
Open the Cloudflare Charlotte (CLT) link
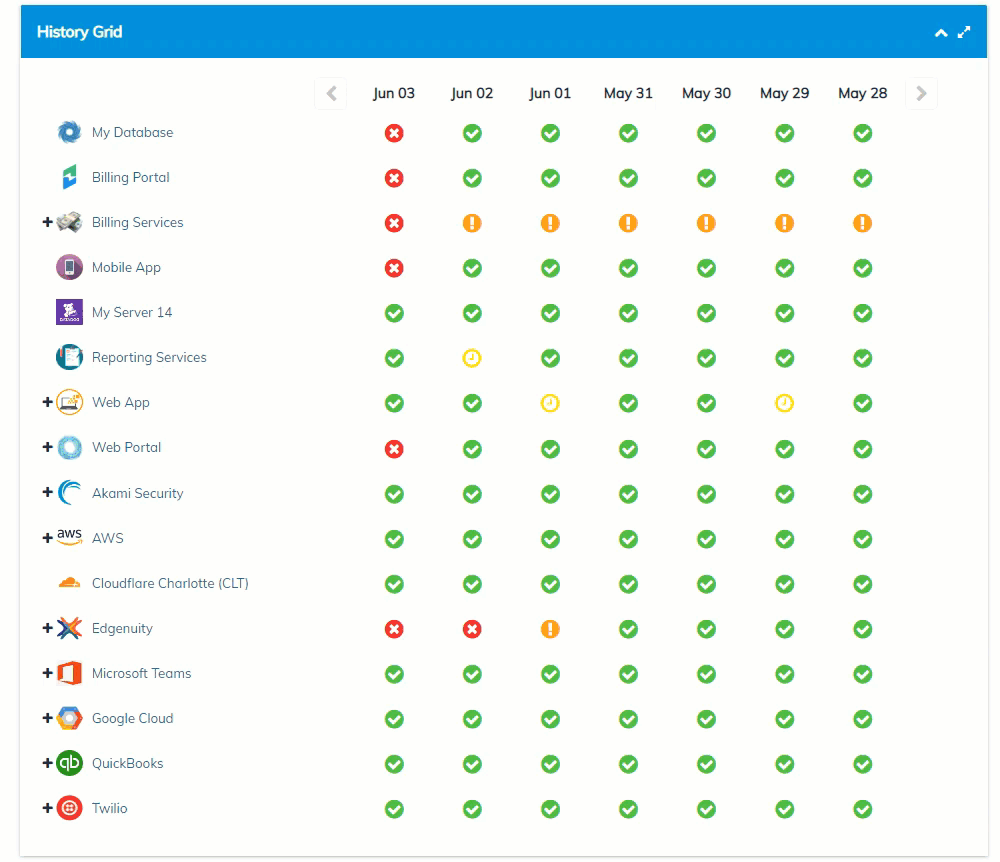click(x=170, y=583)
